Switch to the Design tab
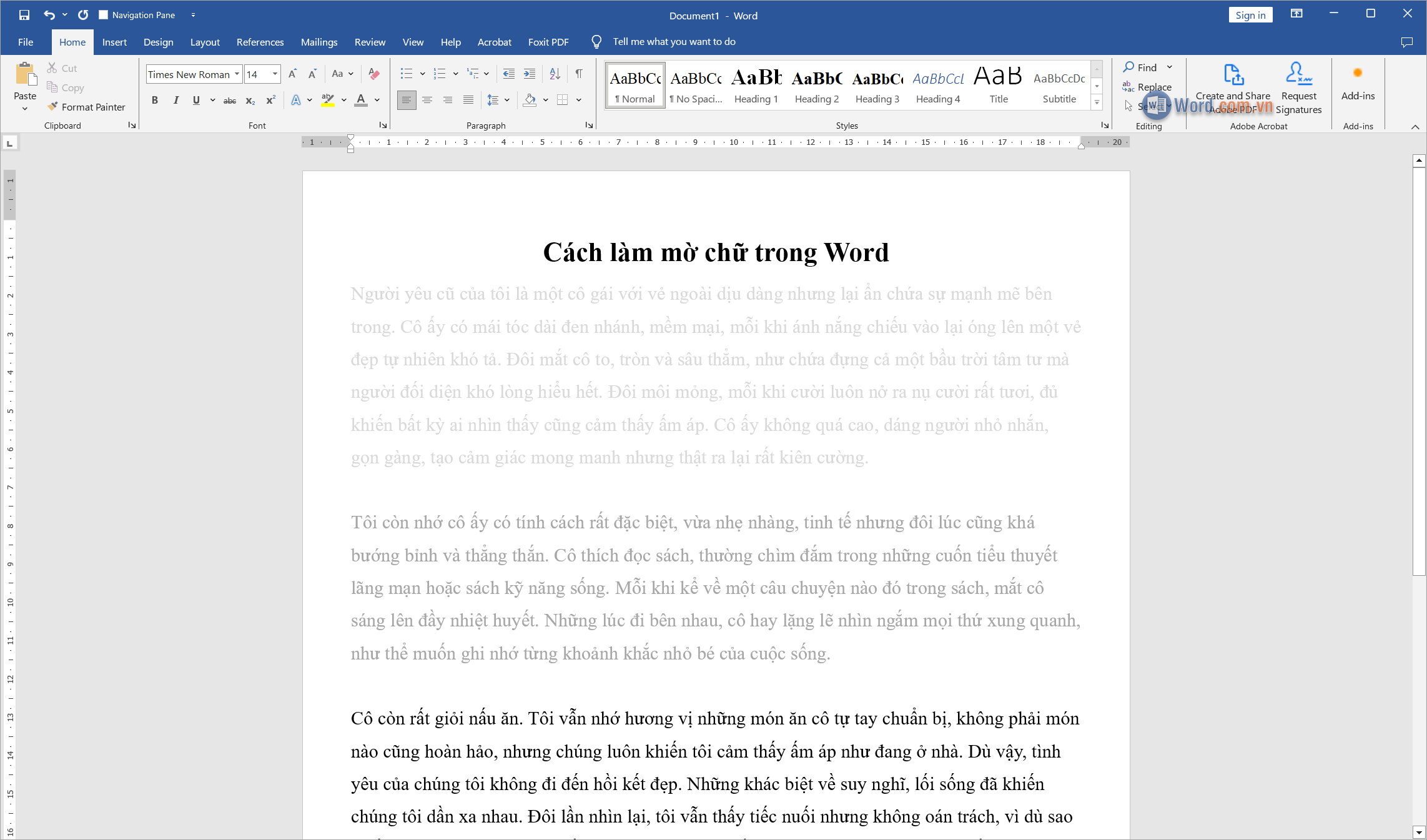 (159, 42)
